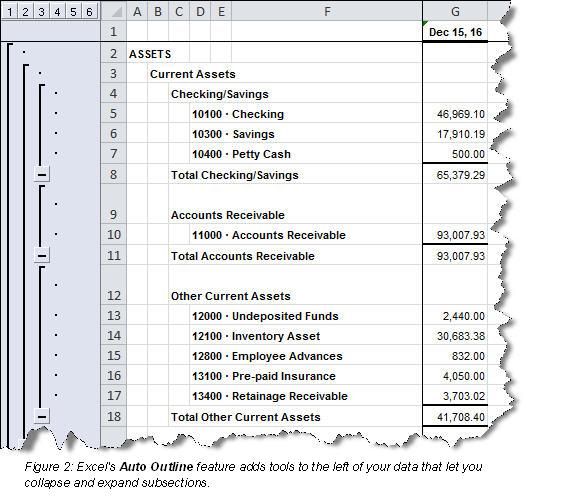The image size is (580, 501).
Task: Select column F header
Action: click(327, 11)
